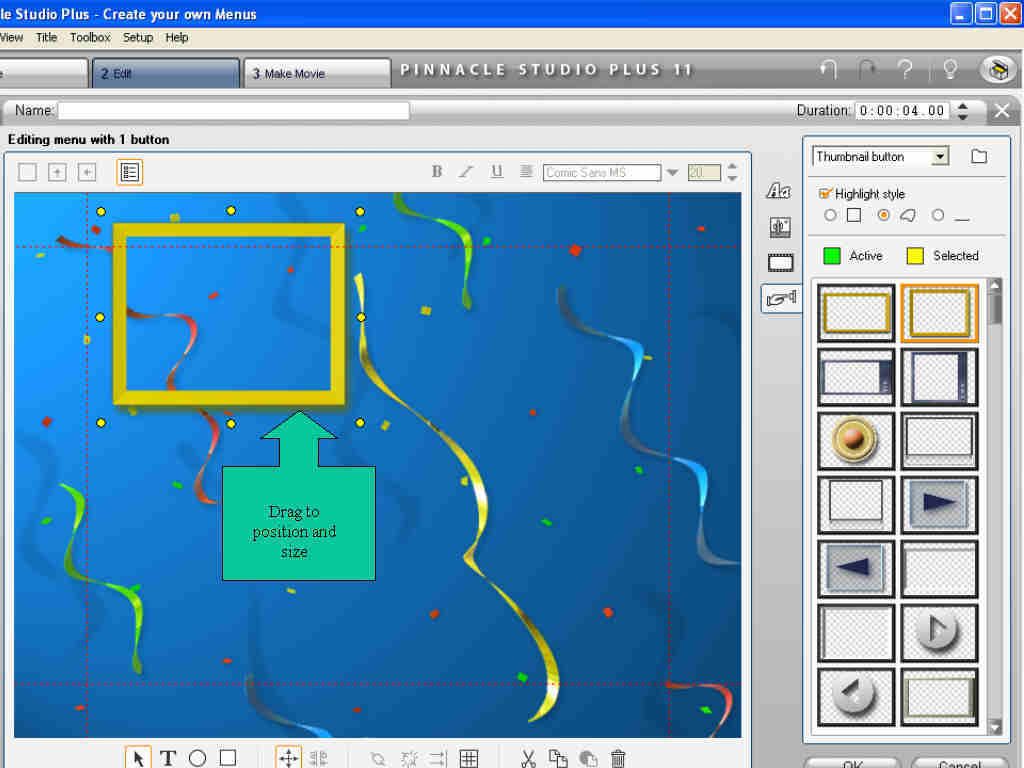This screenshot has height=768, width=1024.
Task: Delete object with trash can icon
Action: (618, 758)
